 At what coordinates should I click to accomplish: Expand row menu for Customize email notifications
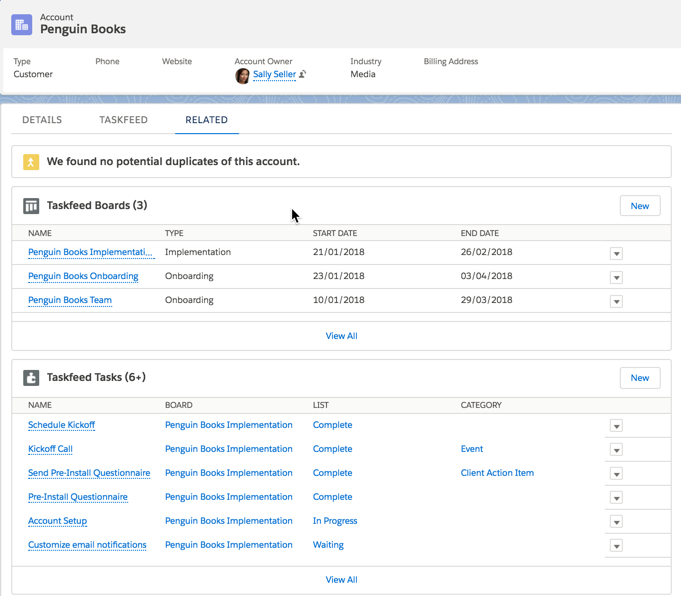[x=616, y=545]
